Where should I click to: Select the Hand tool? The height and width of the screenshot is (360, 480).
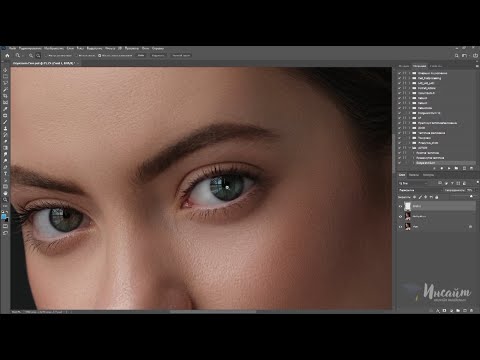click(5, 193)
